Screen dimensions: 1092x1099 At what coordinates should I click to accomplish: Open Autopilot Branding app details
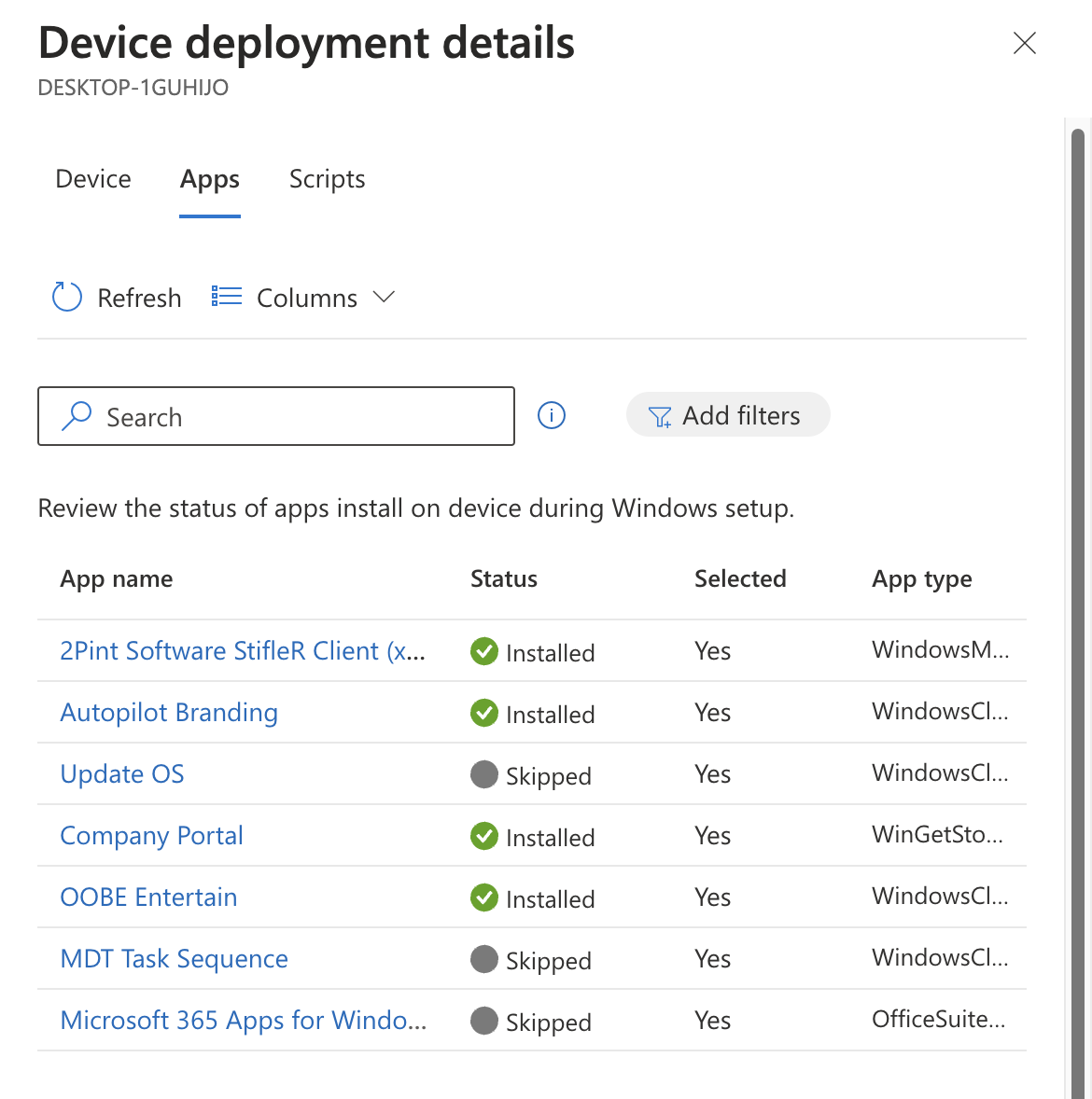coord(168,713)
